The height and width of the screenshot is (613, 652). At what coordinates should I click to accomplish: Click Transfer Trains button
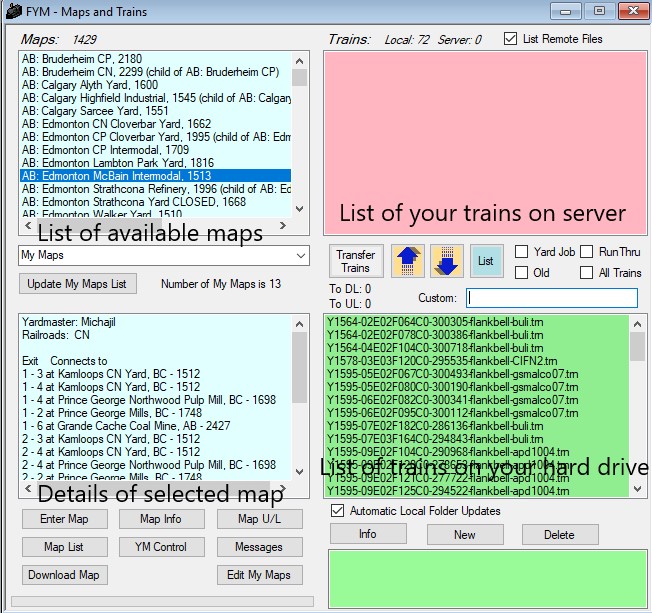356,261
